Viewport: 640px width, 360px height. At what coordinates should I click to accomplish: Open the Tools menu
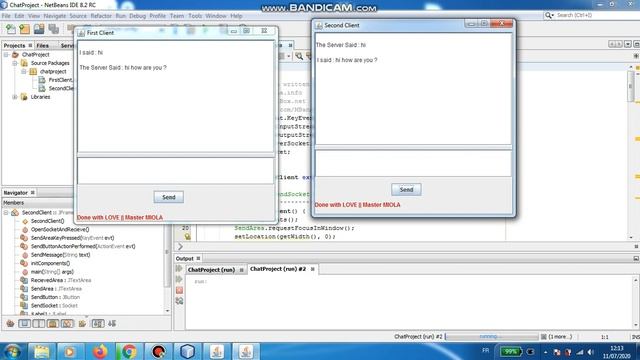click(195, 16)
